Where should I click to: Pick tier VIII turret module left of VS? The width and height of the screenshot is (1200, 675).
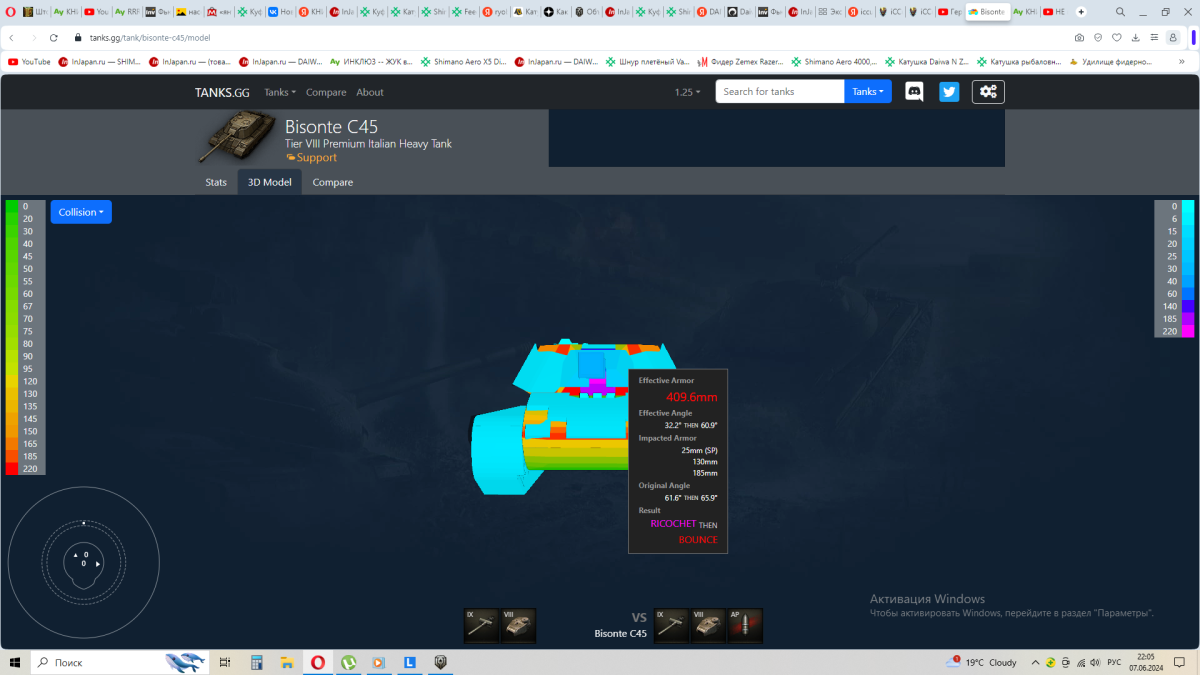click(x=518, y=625)
